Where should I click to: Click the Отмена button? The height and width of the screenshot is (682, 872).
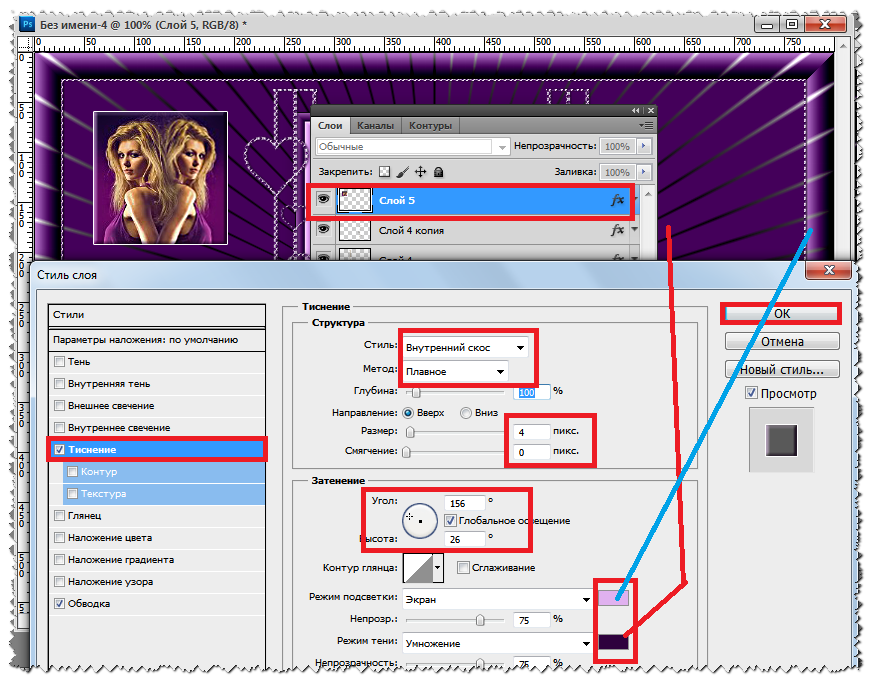click(782, 342)
